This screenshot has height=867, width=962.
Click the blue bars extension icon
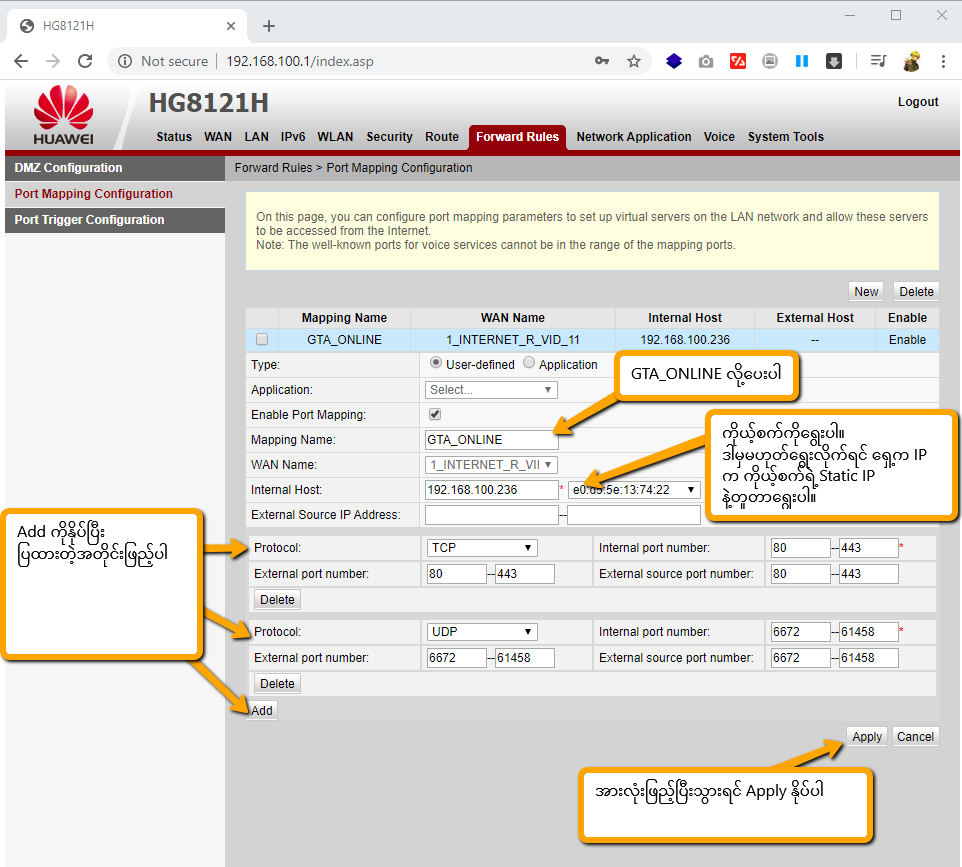801,61
